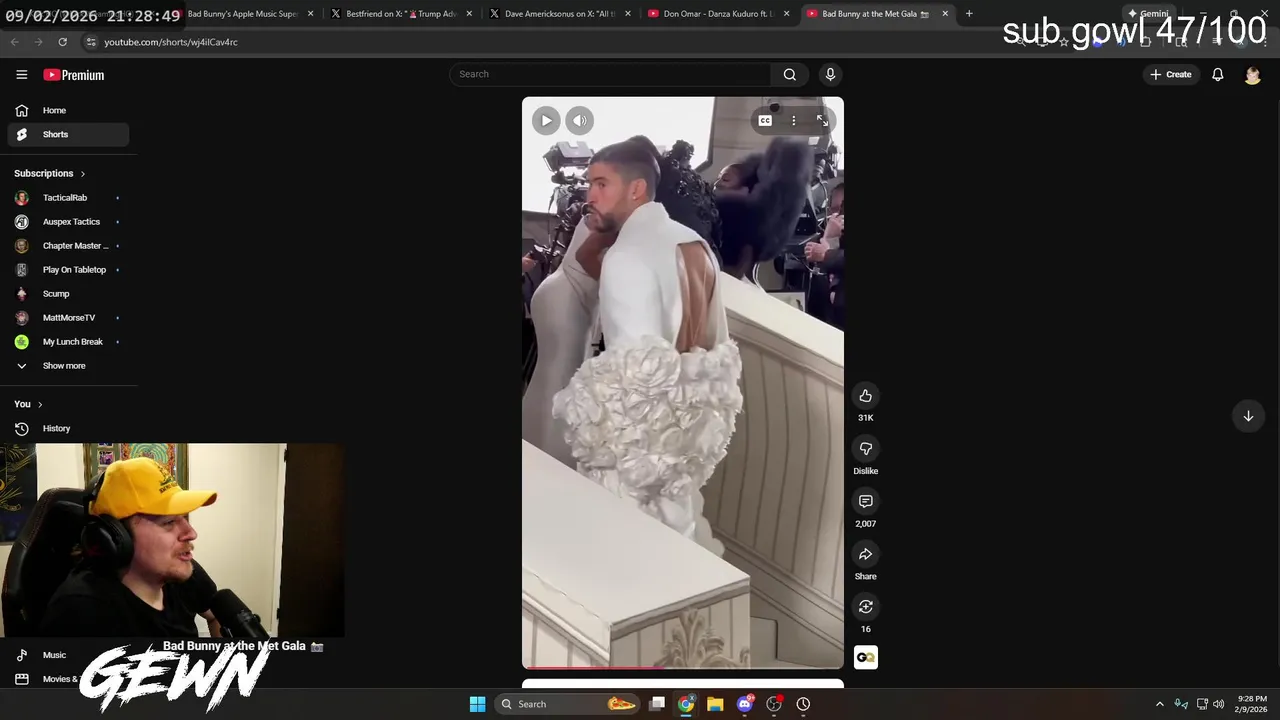The image size is (1280, 720).
Task: Go to Home in the sidebar
Action: point(68,111)
